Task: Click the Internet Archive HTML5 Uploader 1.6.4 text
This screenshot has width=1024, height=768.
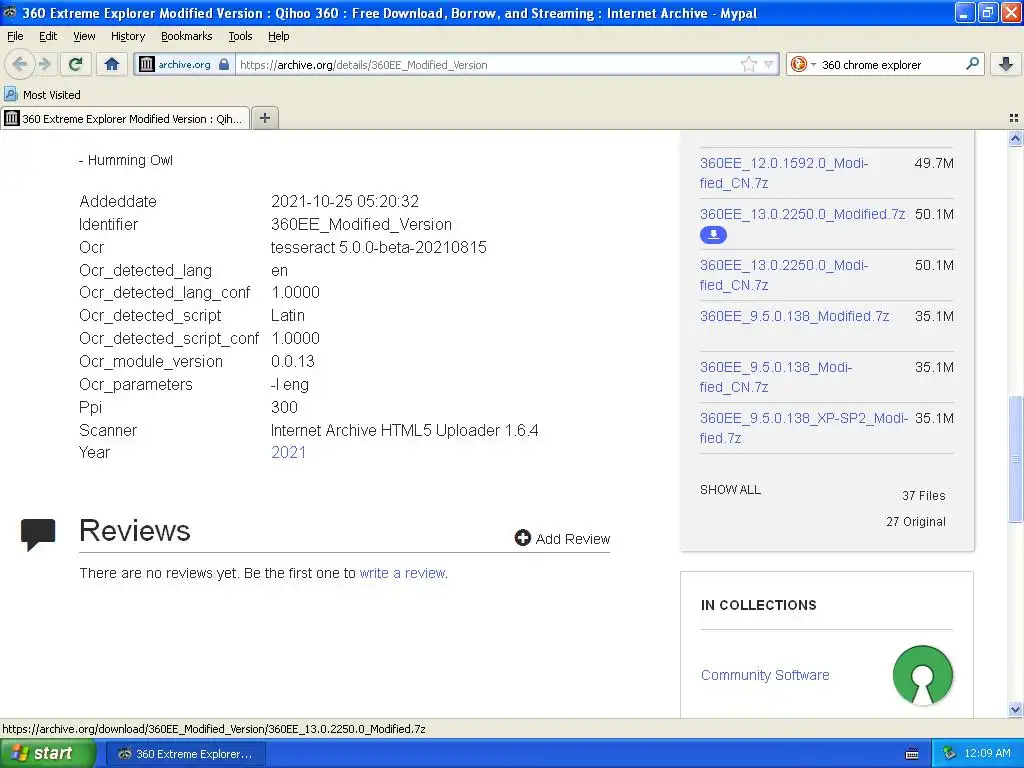Action: [x=404, y=430]
